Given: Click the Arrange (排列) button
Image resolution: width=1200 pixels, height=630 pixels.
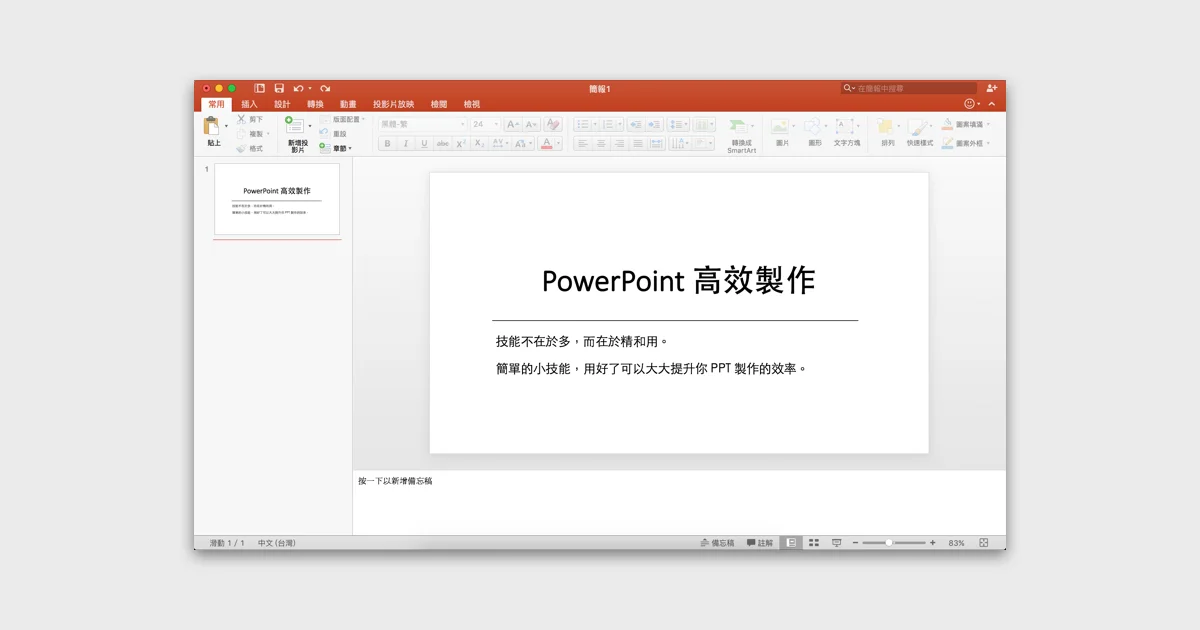Looking at the screenshot, I should pyautogui.click(x=887, y=132).
